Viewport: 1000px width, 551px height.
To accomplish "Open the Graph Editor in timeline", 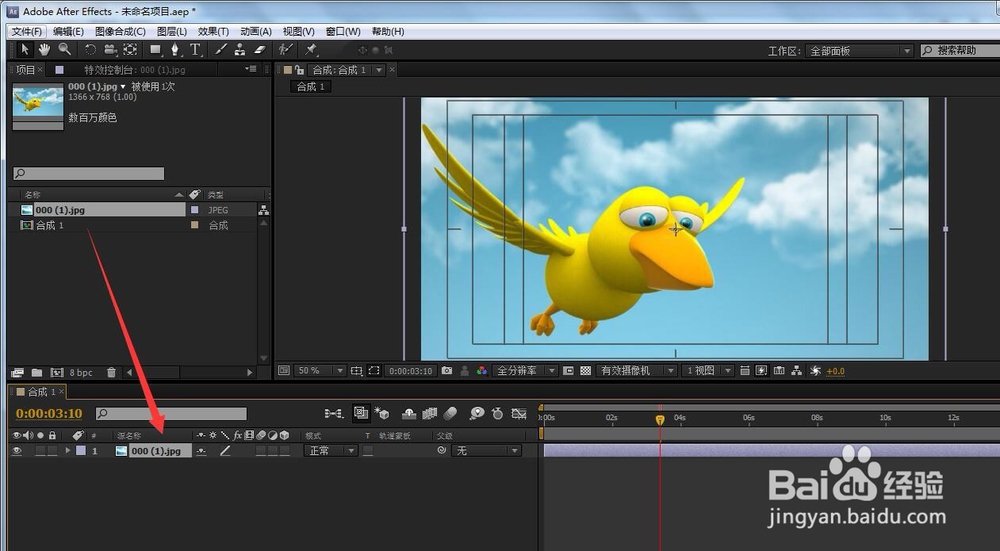I will 518,414.
